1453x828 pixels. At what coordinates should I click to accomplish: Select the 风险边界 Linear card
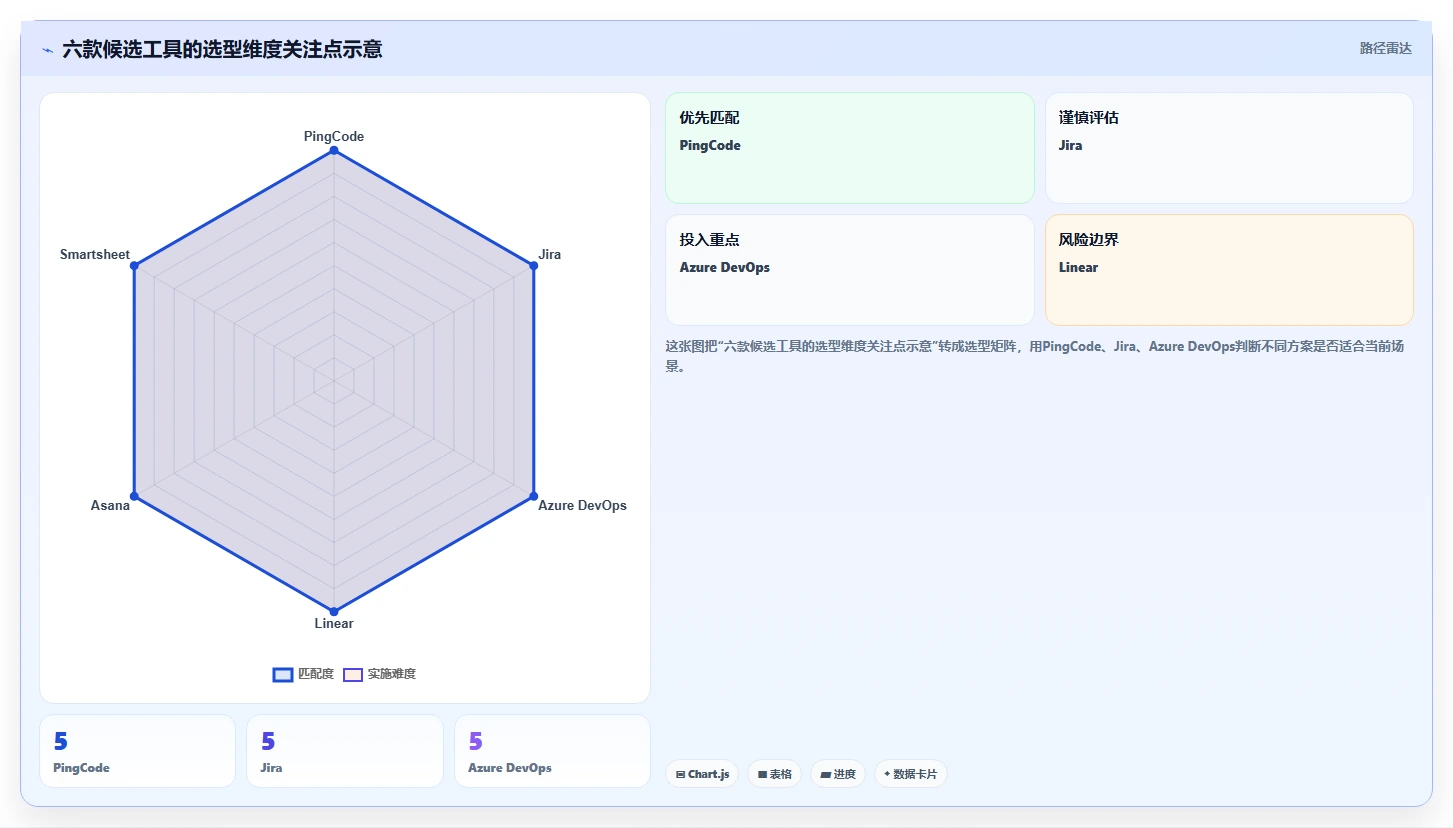tap(1229, 270)
